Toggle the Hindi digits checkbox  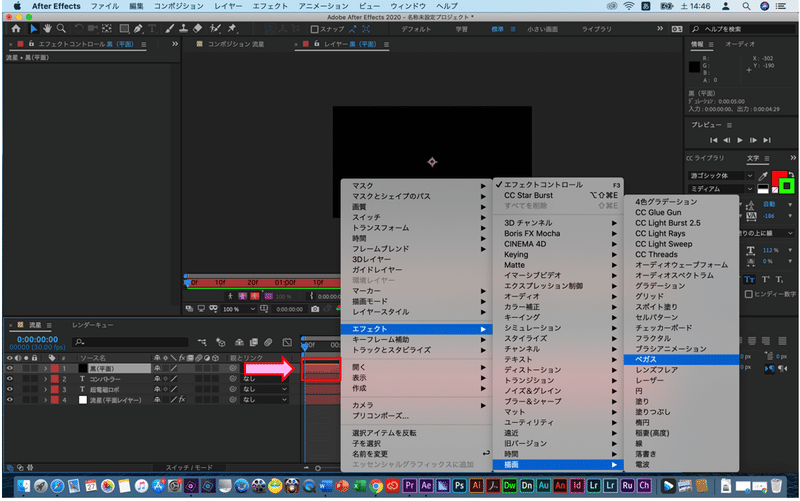[748, 294]
